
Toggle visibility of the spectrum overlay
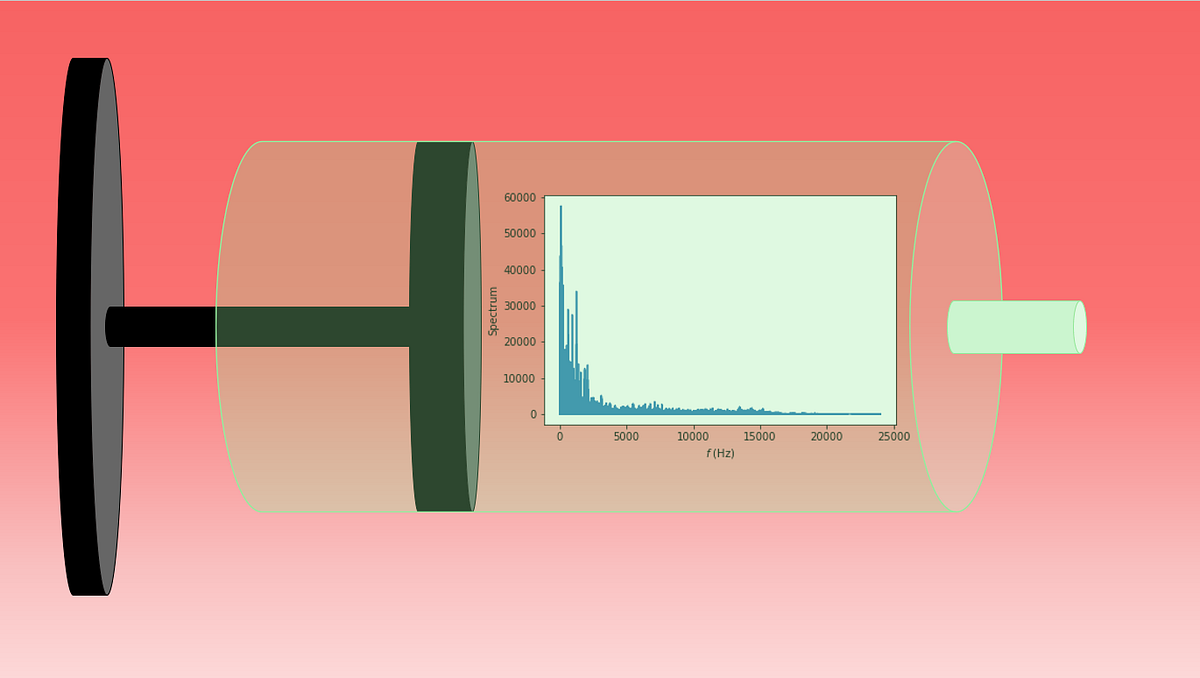(720, 310)
